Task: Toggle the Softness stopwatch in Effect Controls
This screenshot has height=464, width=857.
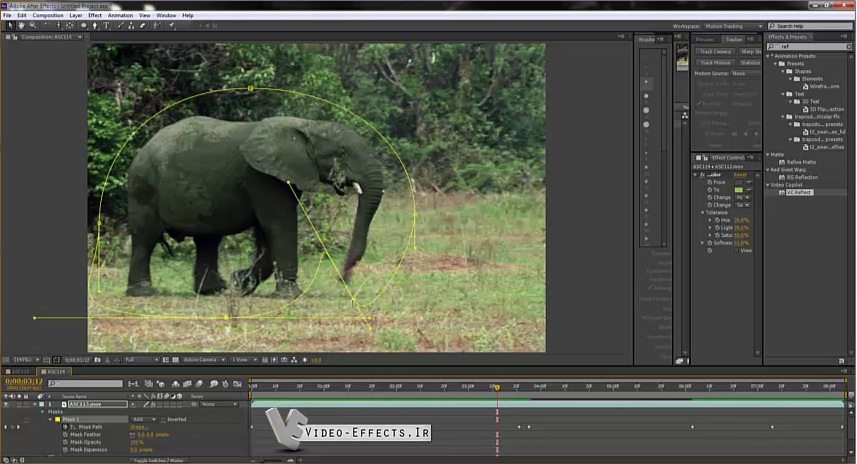Action: click(710, 243)
